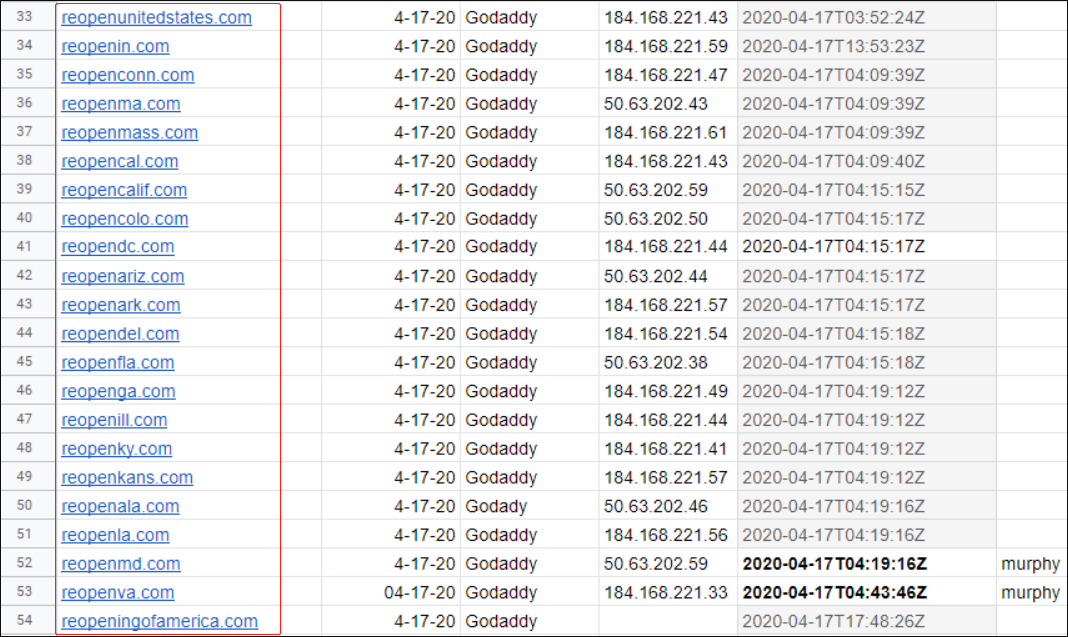
Task: Select IP cell 50.63.202.38
Action: tap(668, 362)
